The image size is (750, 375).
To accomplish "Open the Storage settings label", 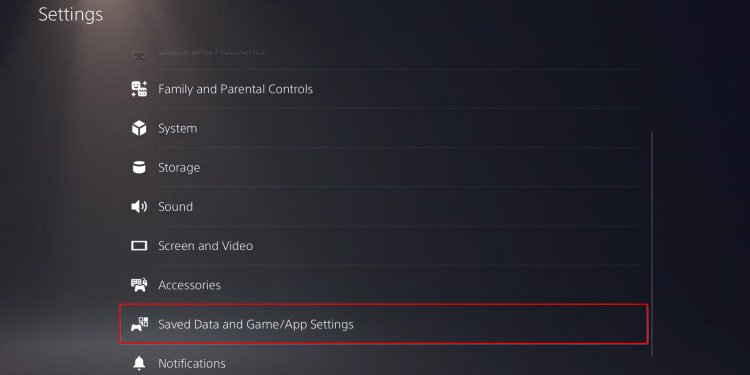I will tap(179, 167).
